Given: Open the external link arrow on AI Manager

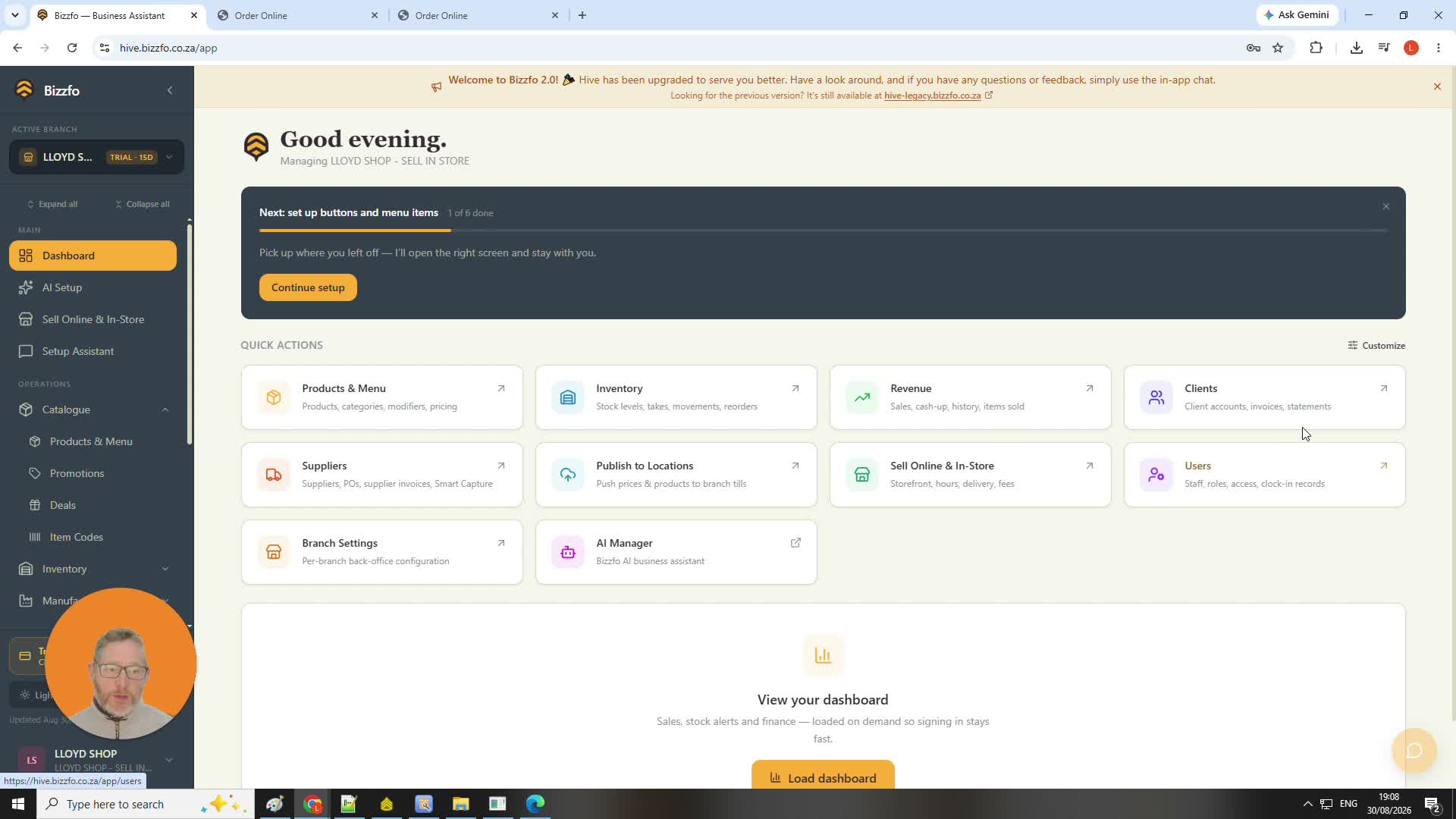Looking at the screenshot, I should (795, 543).
